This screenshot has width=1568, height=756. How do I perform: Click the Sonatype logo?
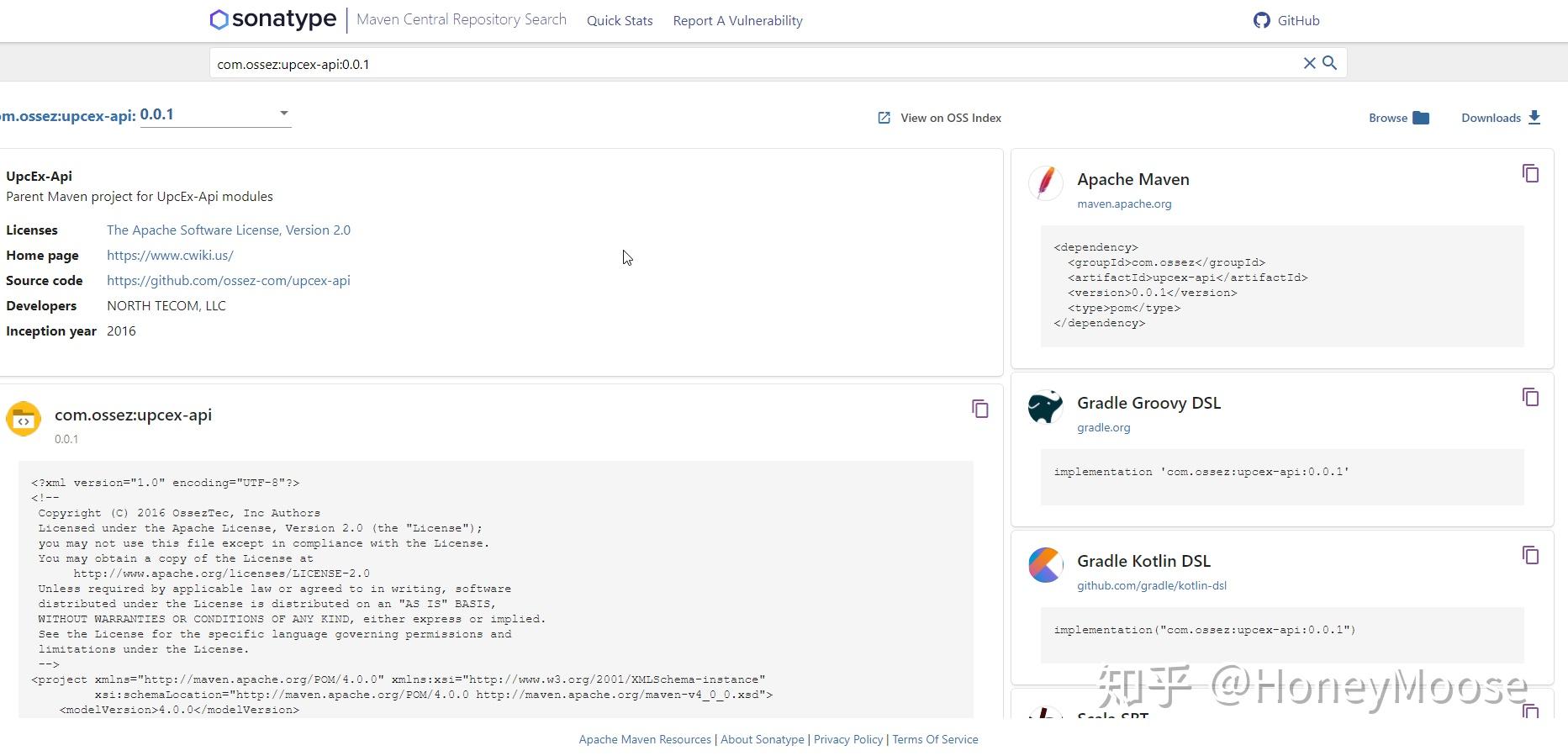pyautogui.click(x=273, y=20)
